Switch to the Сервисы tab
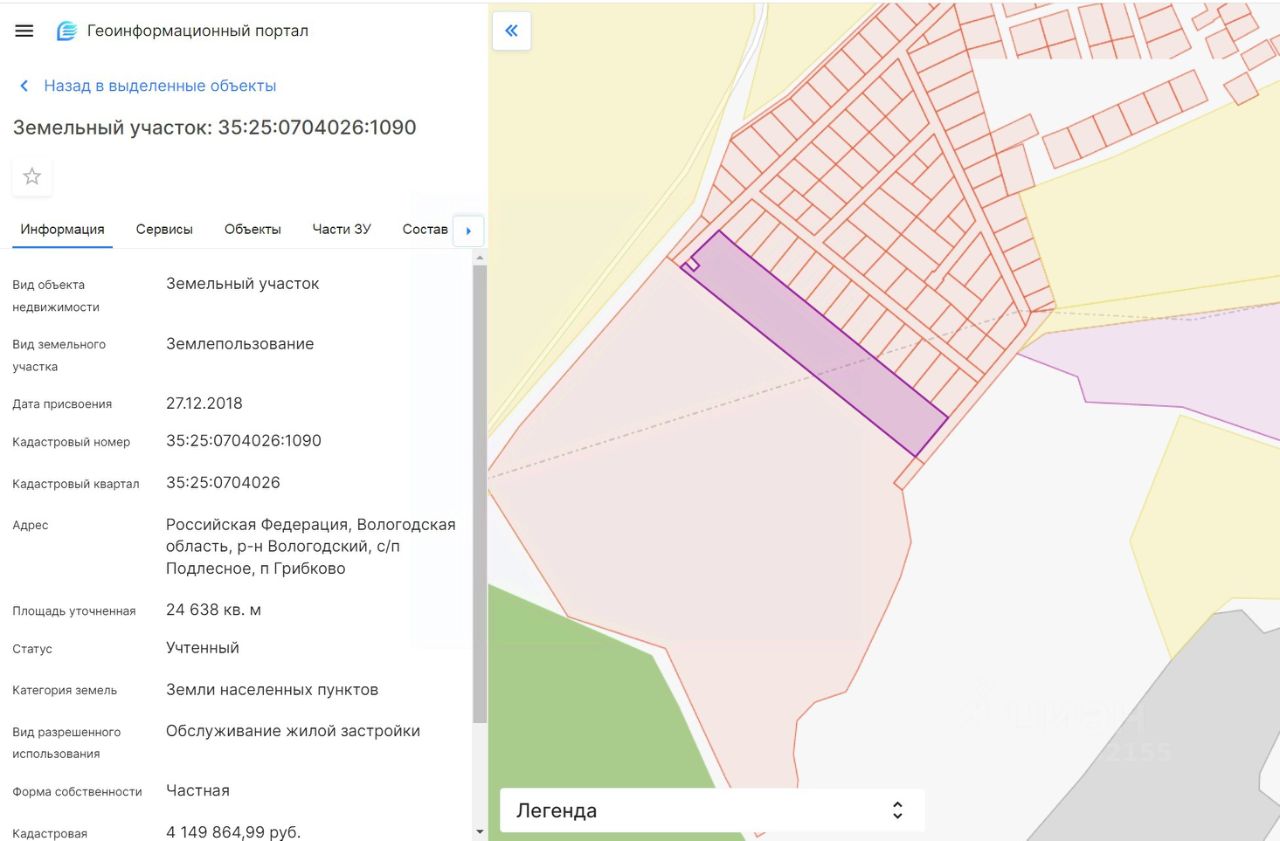 coord(164,229)
